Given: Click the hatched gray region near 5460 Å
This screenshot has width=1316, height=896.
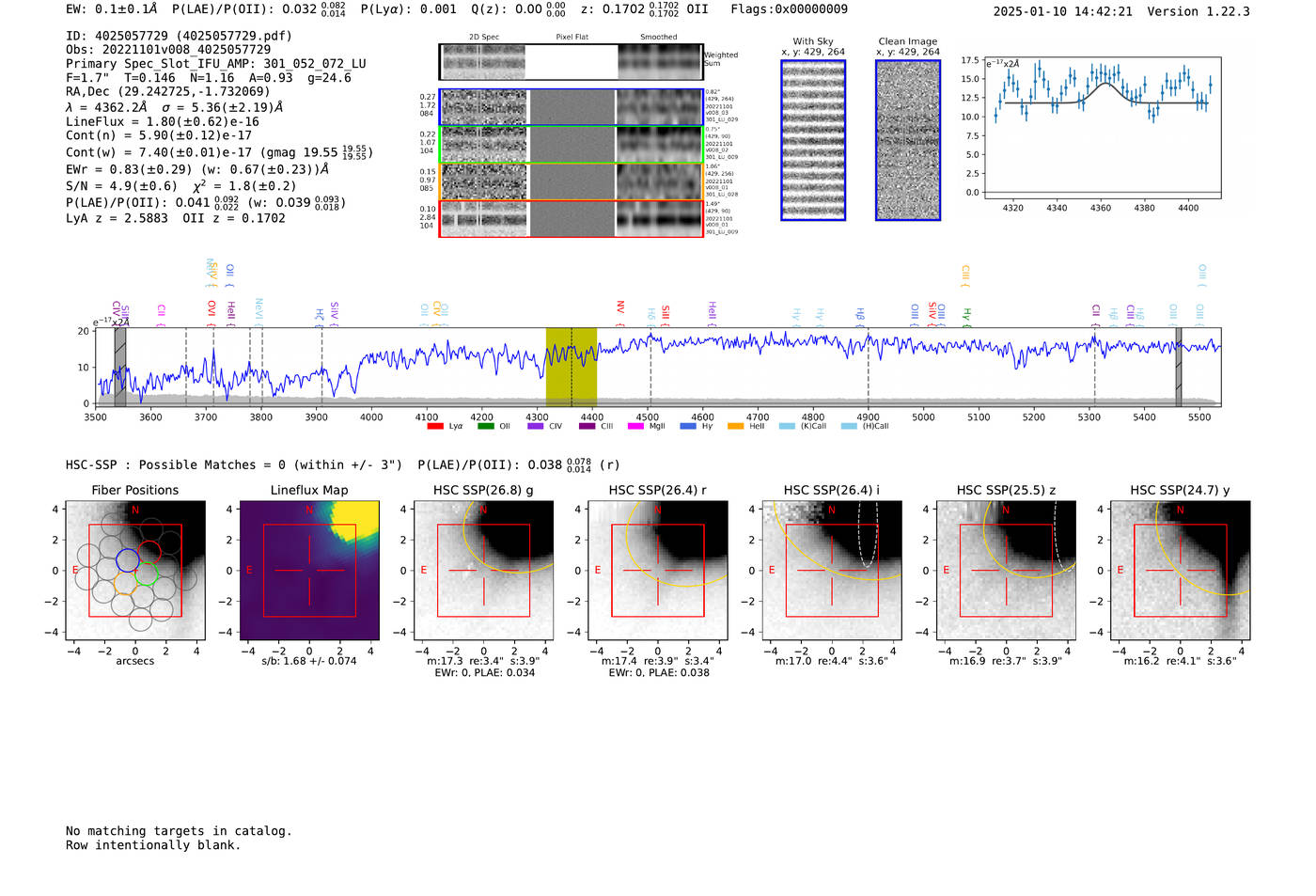Looking at the screenshot, I should pyautogui.click(x=1178, y=367).
